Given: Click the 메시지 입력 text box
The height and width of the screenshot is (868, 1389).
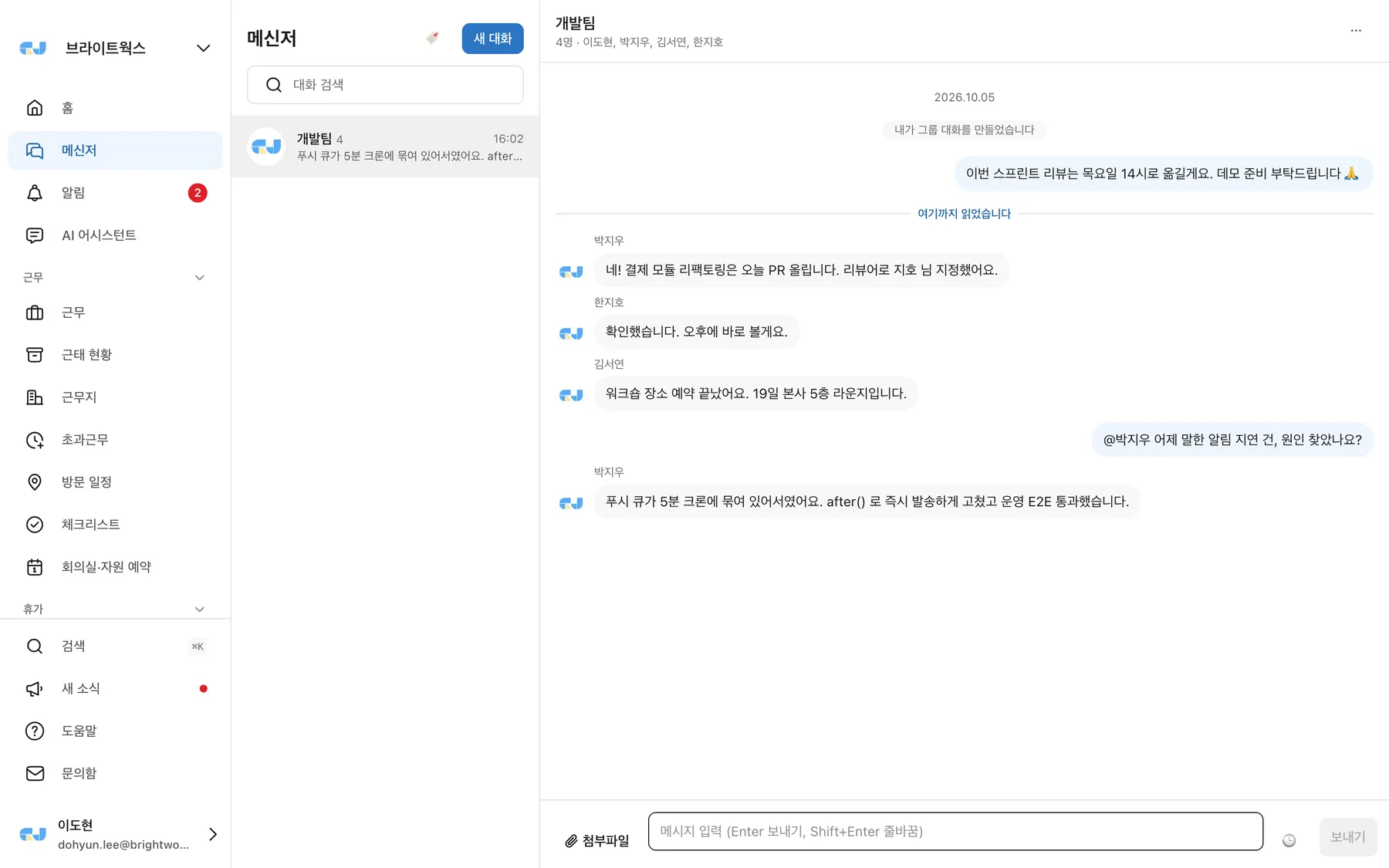Looking at the screenshot, I should pyautogui.click(x=955, y=831).
